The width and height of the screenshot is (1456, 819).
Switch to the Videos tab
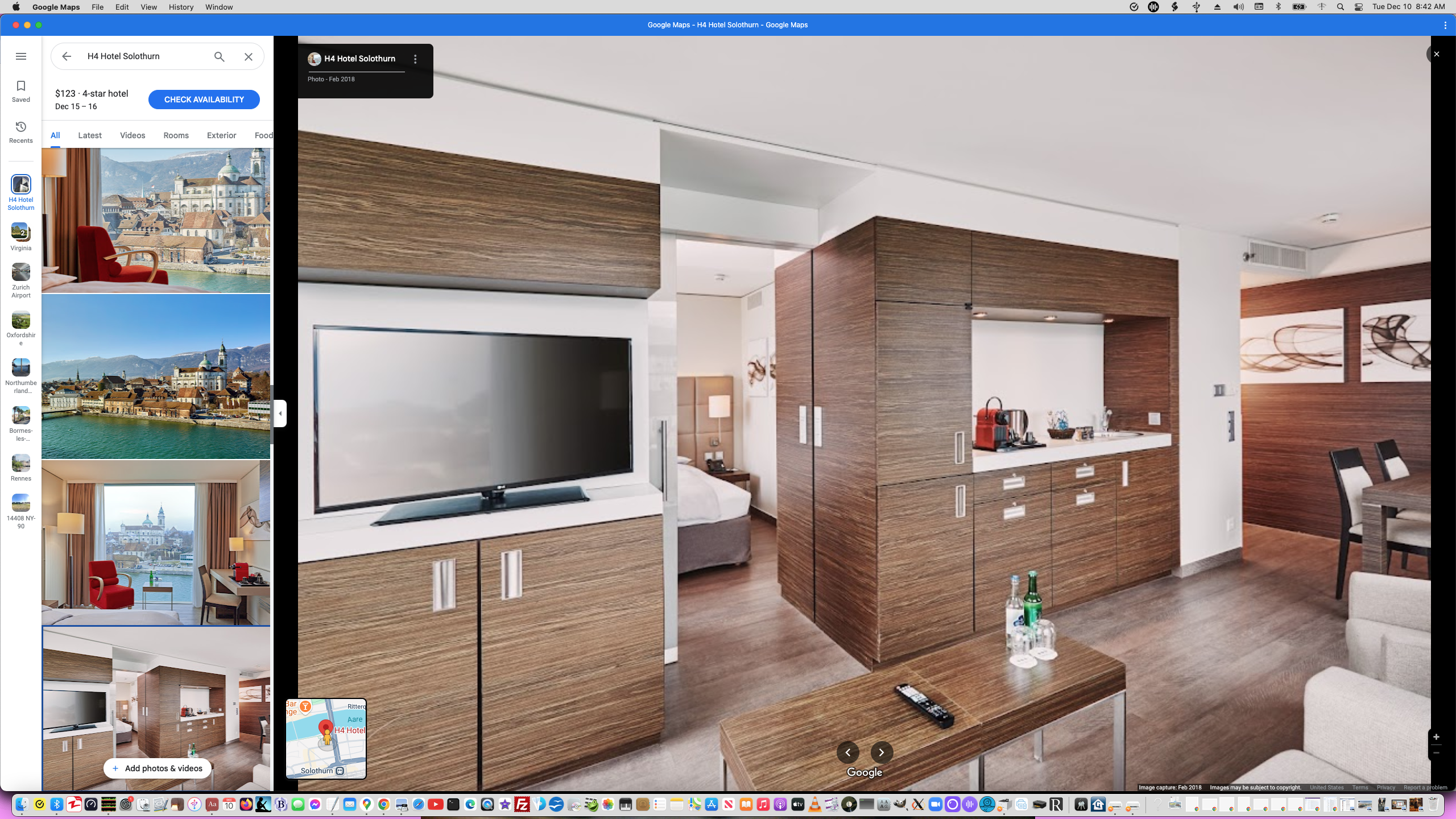pos(133,135)
